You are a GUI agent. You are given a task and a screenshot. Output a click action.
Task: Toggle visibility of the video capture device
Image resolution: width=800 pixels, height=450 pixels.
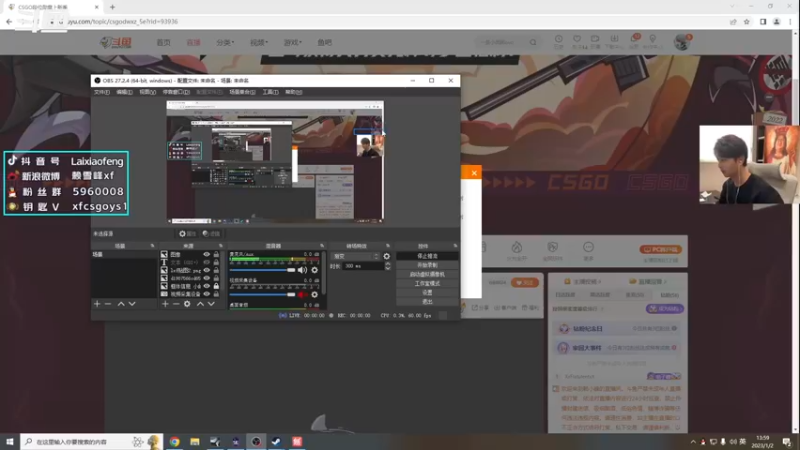pos(207,294)
